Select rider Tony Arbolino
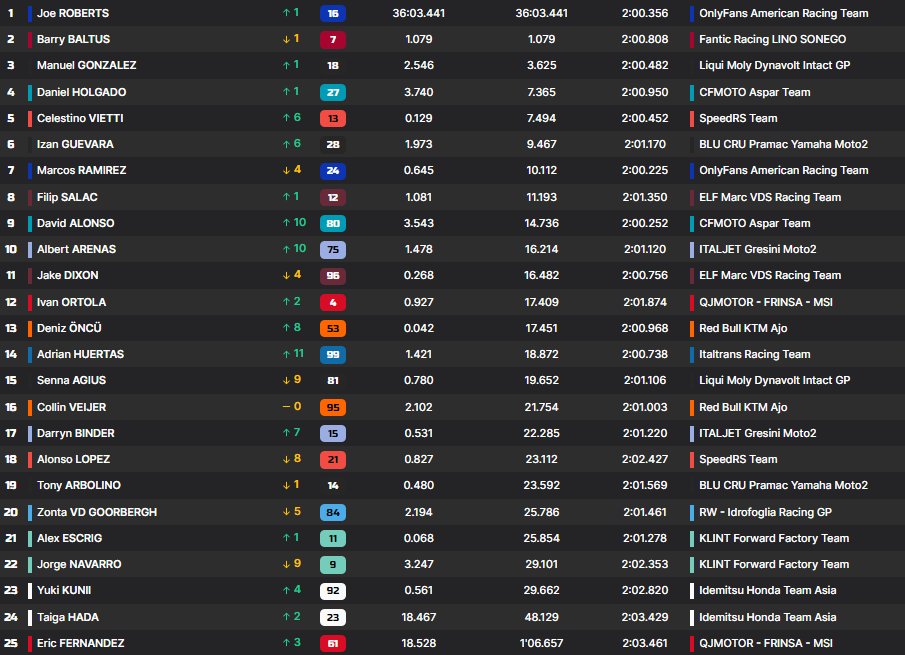 pos(79,485)
